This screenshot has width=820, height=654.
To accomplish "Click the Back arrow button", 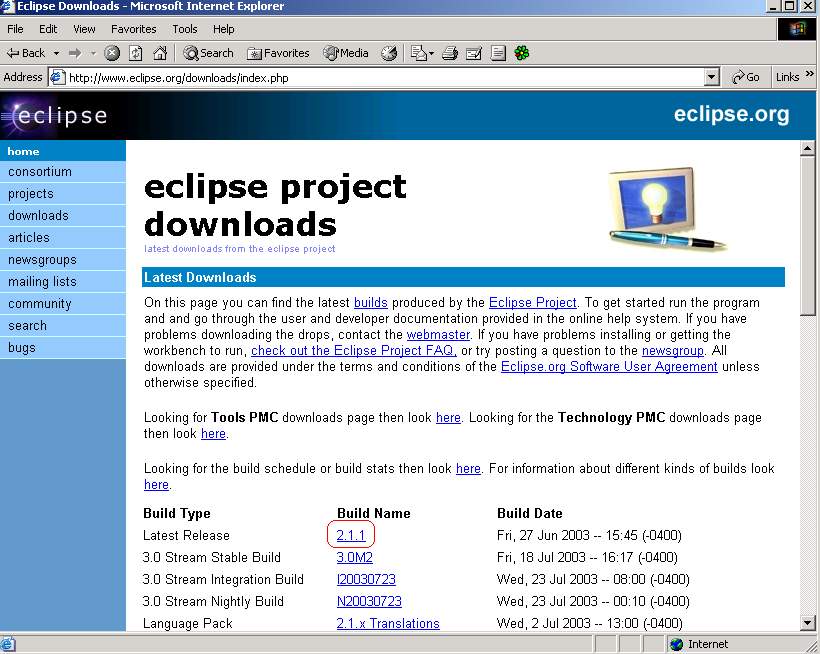I will [x=26, y=53].
